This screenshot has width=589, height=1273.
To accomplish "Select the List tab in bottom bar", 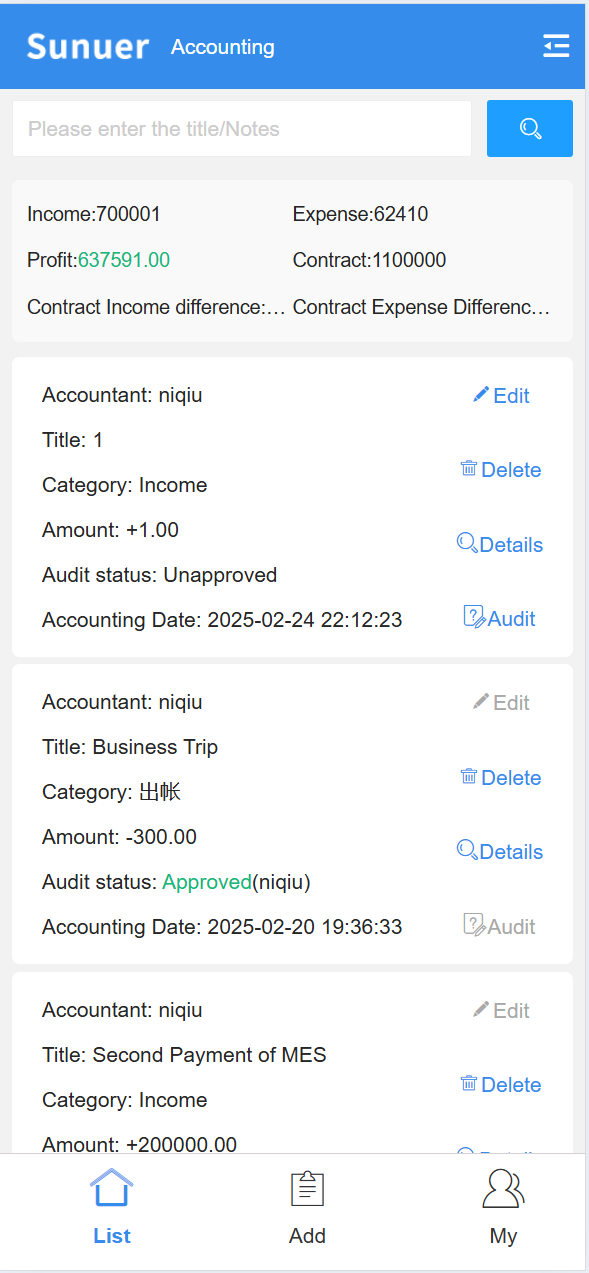I will tap(111, 1209).
